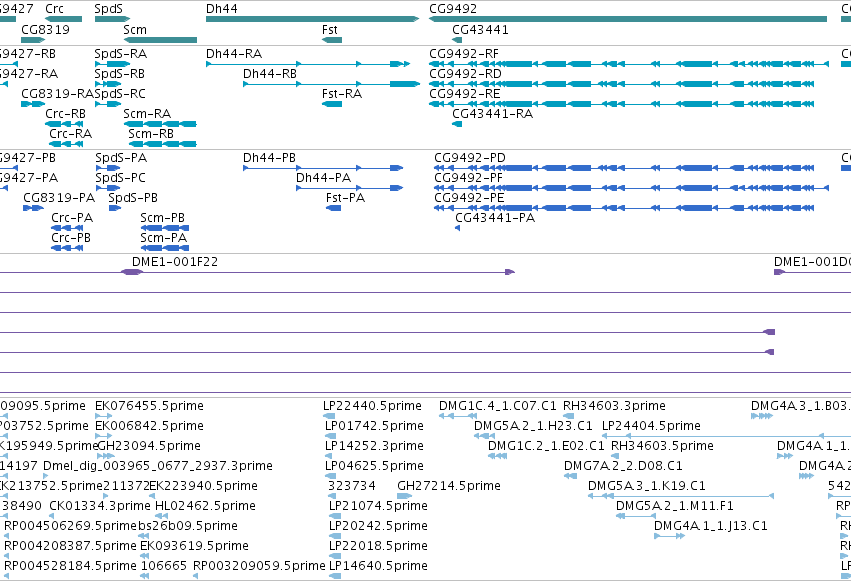Select the GH23094.5prime label

pyautogui.click(x=149, y=446)
